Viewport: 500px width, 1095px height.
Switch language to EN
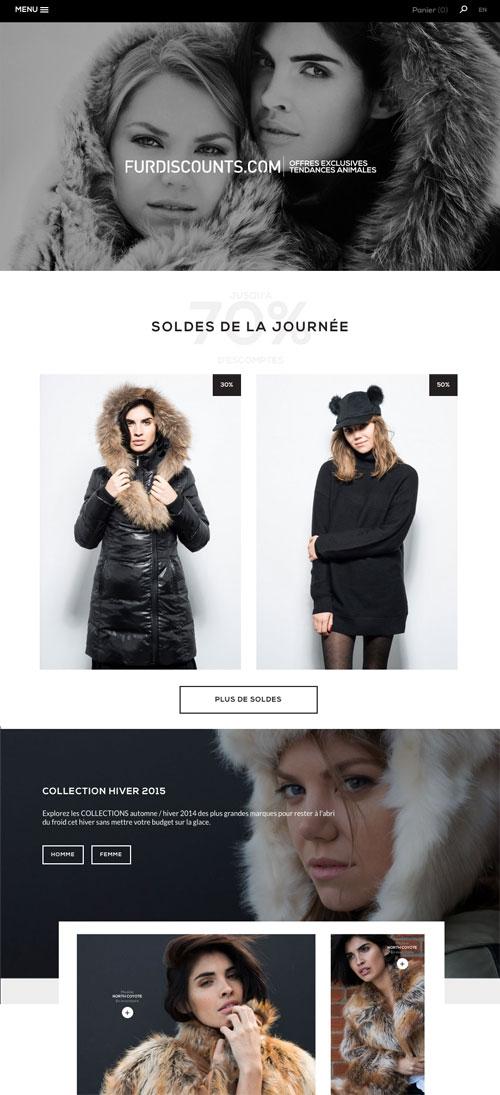pyautogui.click(x=483, y=10)
